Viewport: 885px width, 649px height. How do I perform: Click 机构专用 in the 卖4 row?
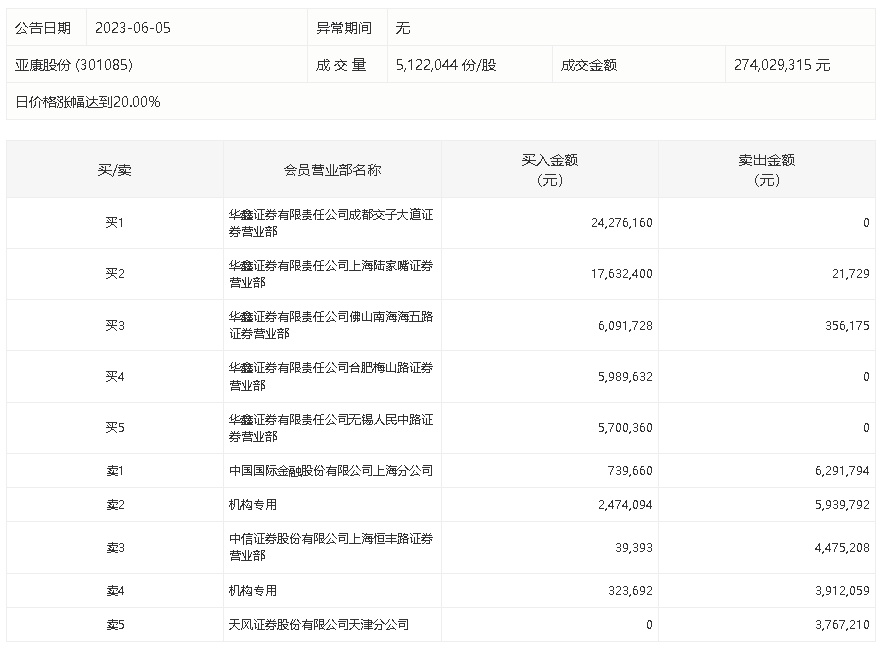click(x=253, y=590)
